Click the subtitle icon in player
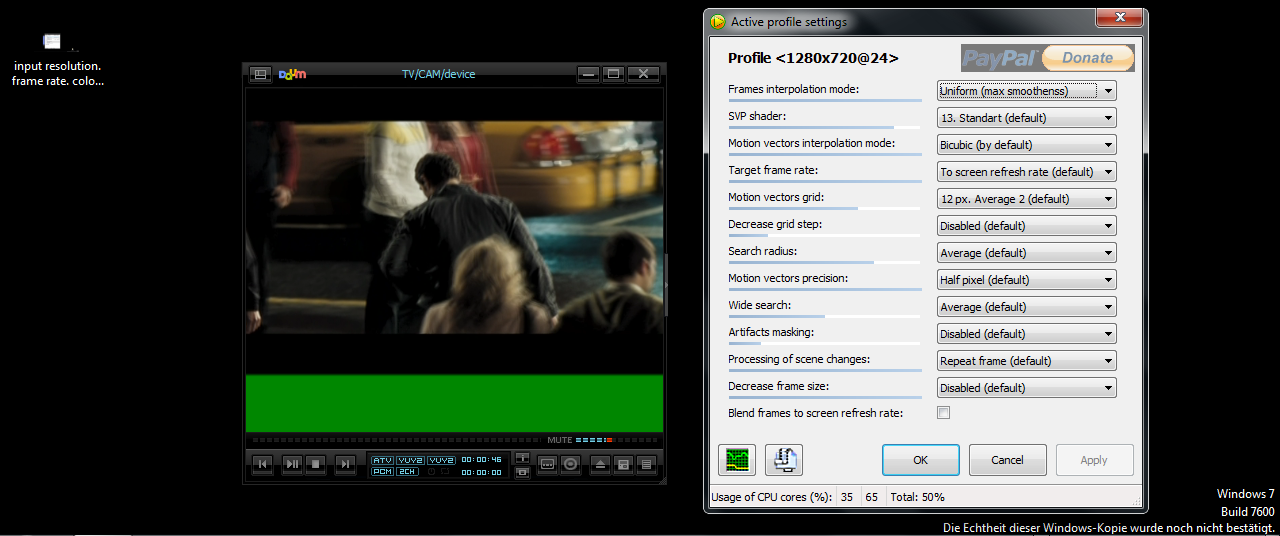This screenshot has width=1280, height=536. 547,464
